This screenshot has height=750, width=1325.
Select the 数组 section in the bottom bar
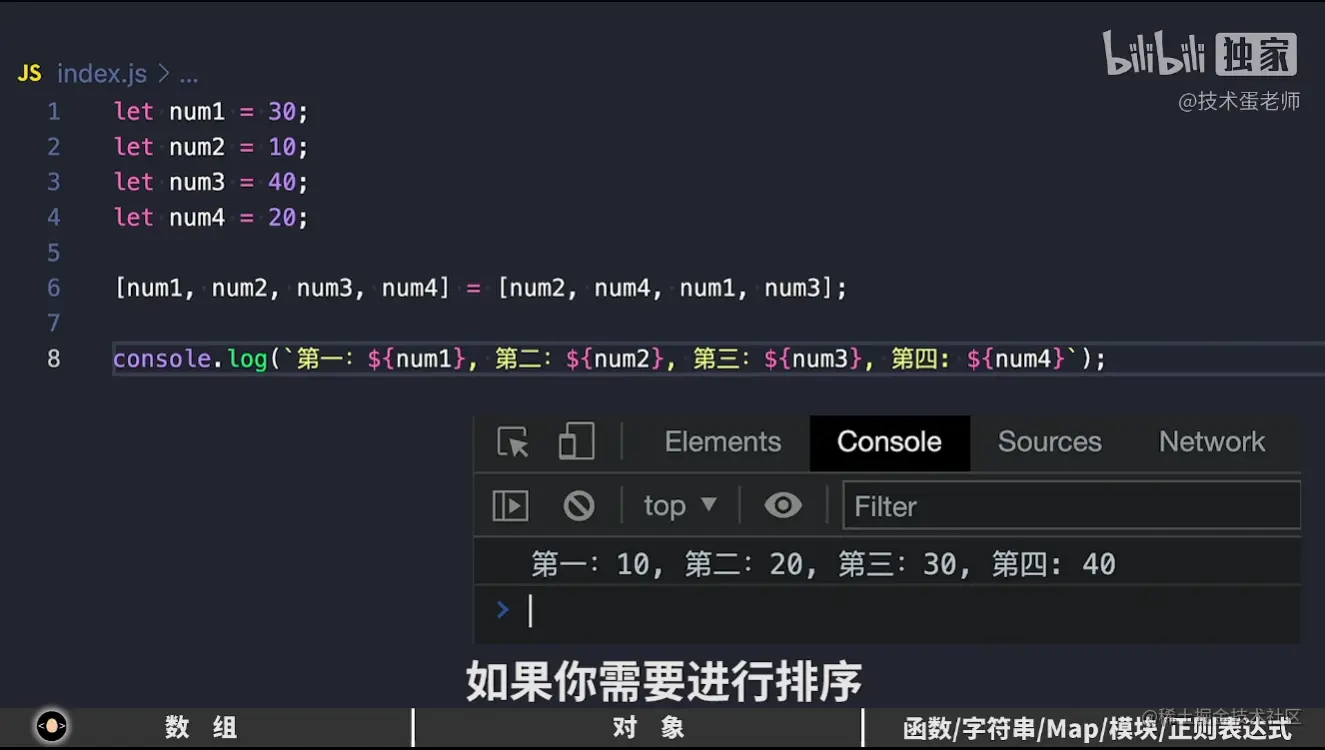(x=197, y=727)
